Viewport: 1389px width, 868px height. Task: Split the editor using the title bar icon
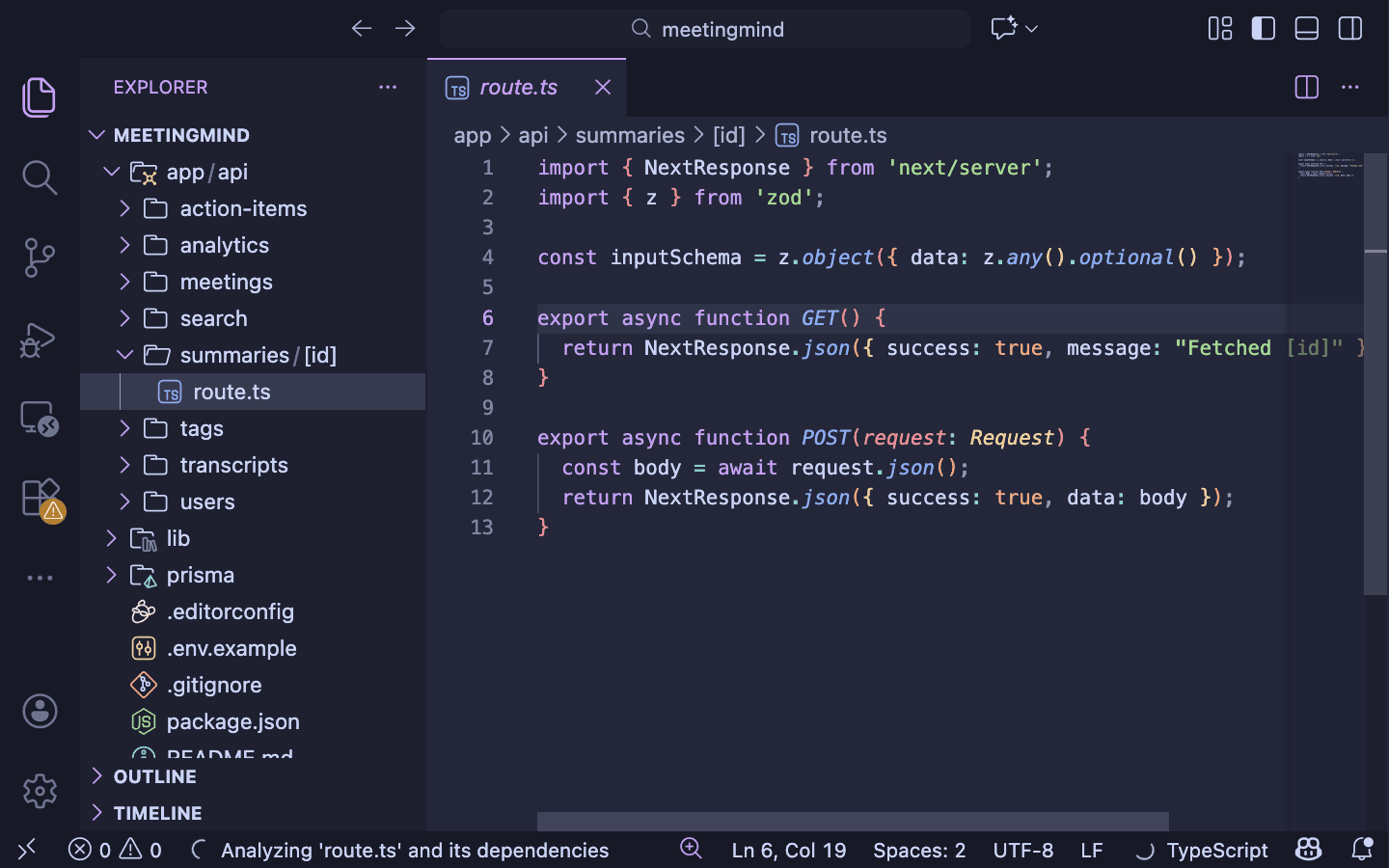click(x=1306, y=87)
